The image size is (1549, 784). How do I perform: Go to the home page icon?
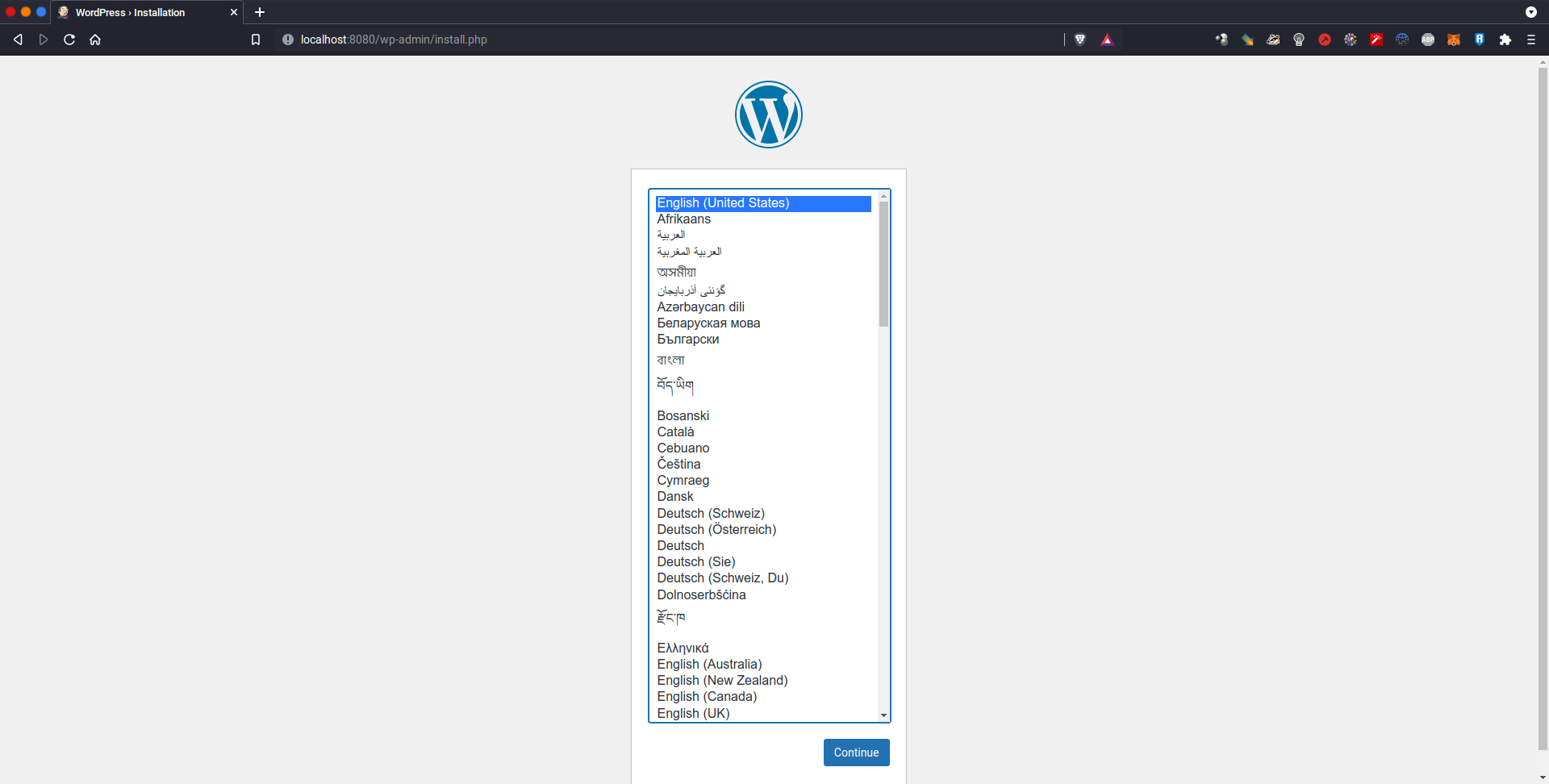[95, 40]
